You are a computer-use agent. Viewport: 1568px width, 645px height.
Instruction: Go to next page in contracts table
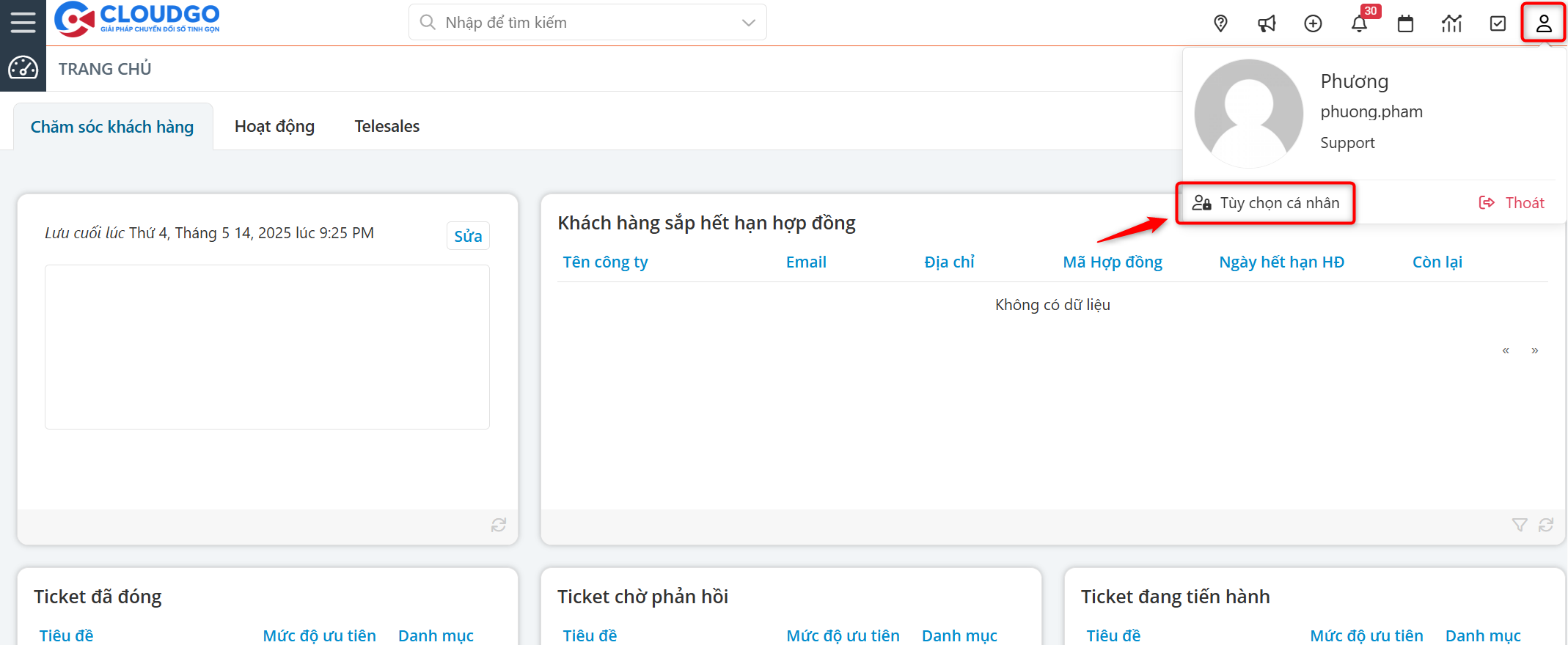(x=1534, y=350)
